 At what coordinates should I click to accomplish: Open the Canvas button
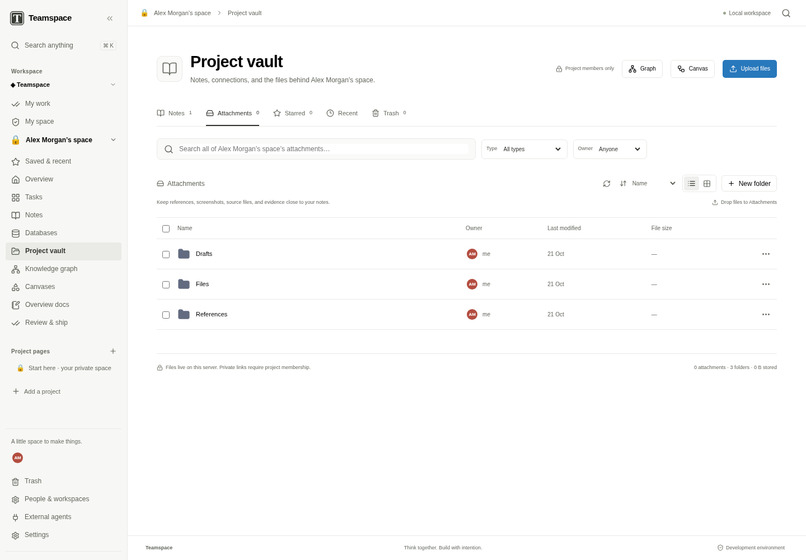tap(692, 69)
